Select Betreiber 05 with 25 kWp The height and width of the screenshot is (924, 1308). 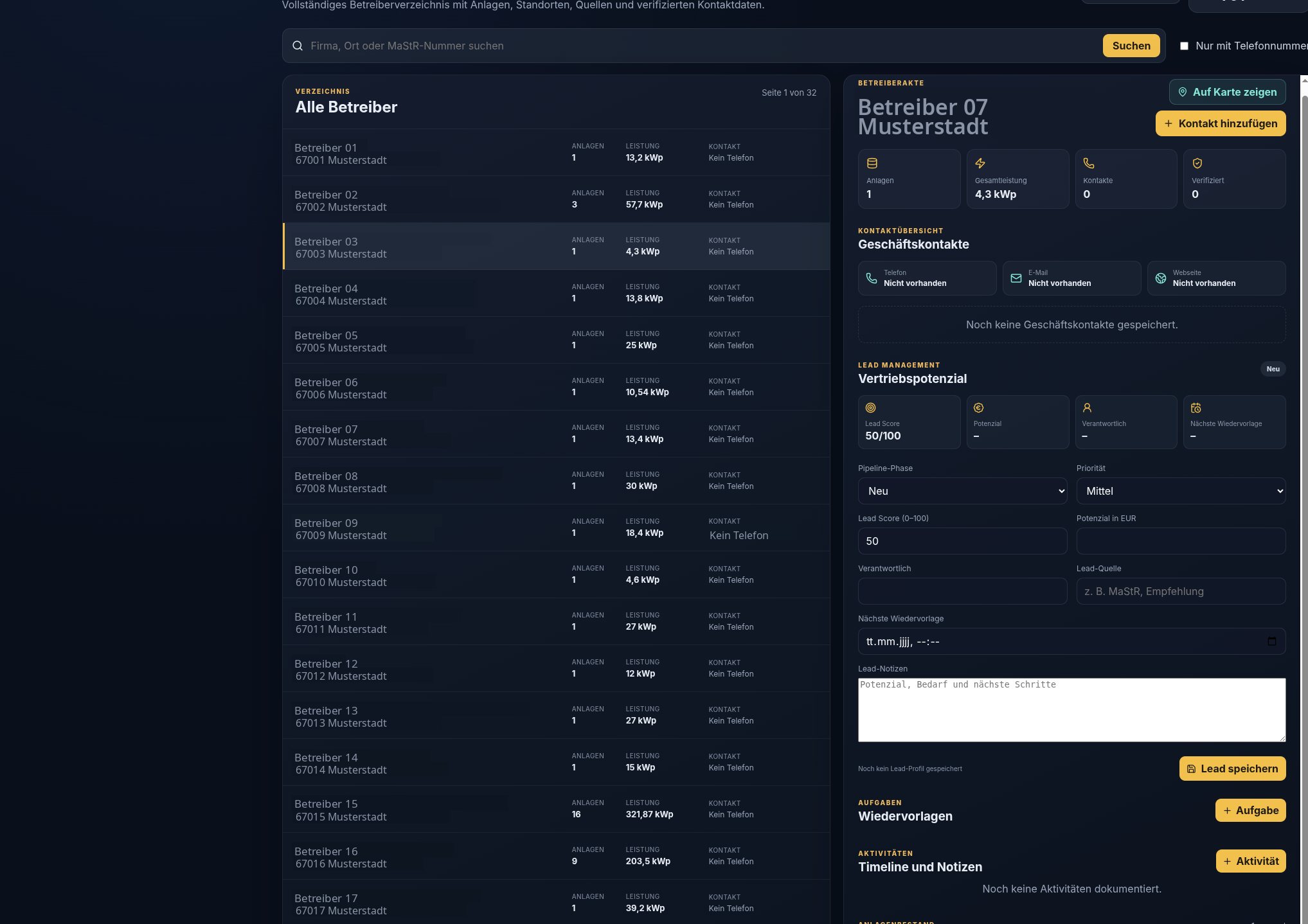click(x=556, y=341)
